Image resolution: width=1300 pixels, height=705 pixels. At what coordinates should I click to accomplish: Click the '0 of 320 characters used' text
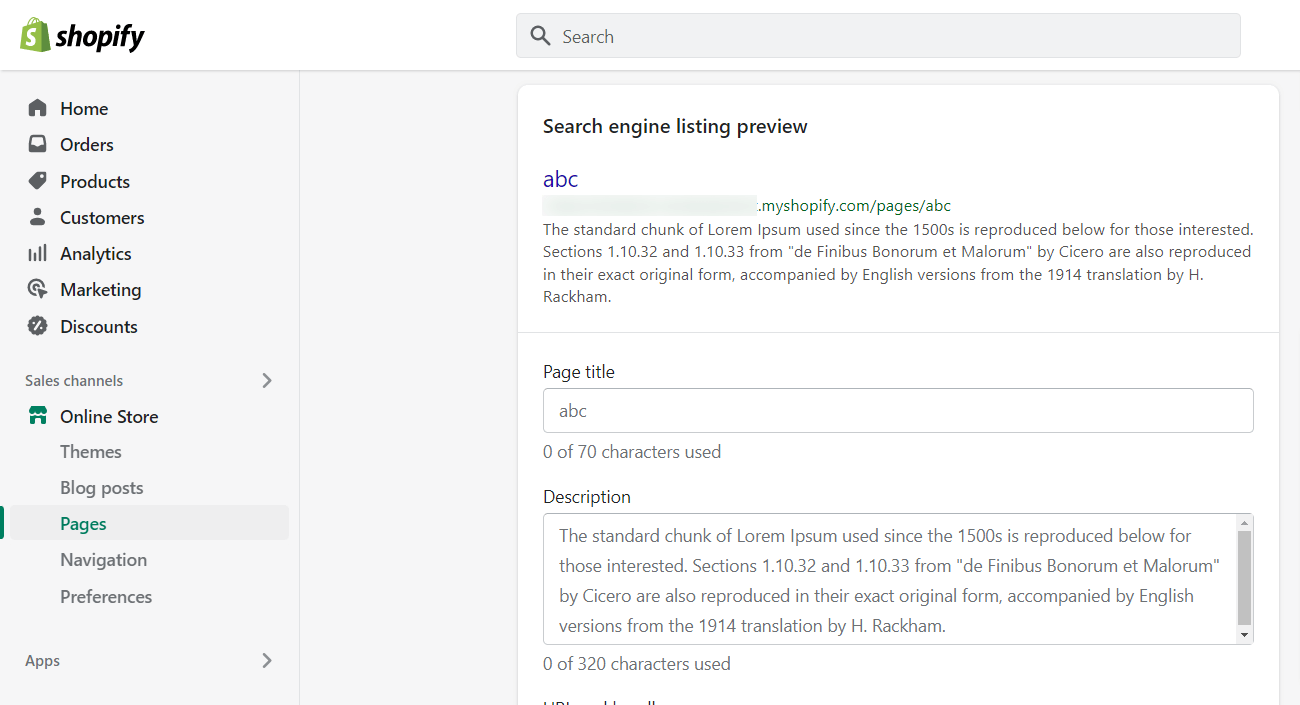(x=637, y=664)
